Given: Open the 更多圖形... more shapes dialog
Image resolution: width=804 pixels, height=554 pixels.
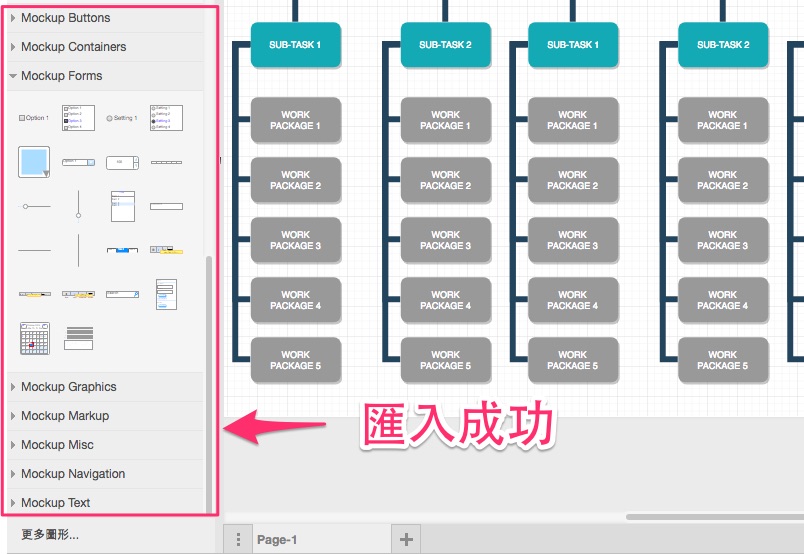Looking at the screenshot, I should pyautogui.click(x=50, y=535).
